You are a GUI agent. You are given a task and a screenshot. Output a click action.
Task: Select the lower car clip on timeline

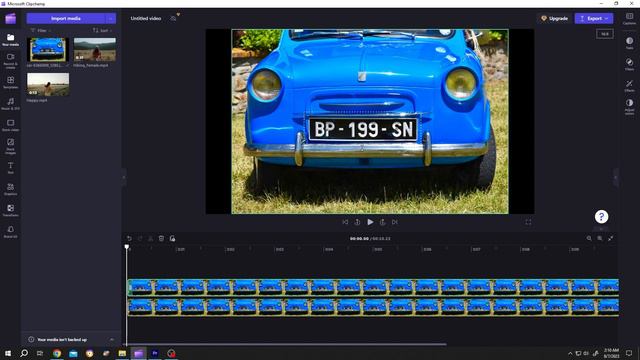373,307
